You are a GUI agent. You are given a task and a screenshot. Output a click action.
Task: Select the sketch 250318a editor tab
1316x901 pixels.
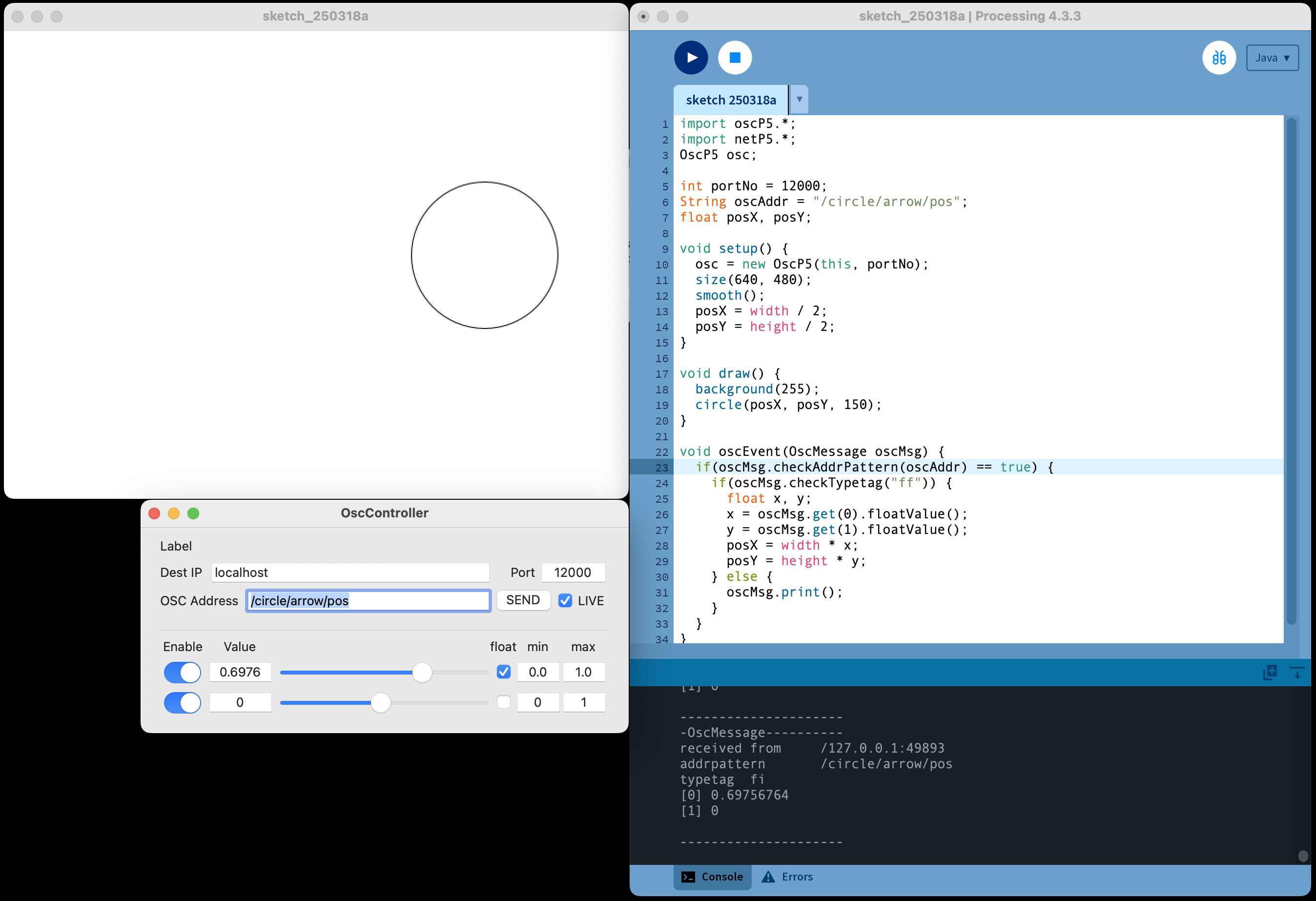pyautogui.click(x=730, y=100)
